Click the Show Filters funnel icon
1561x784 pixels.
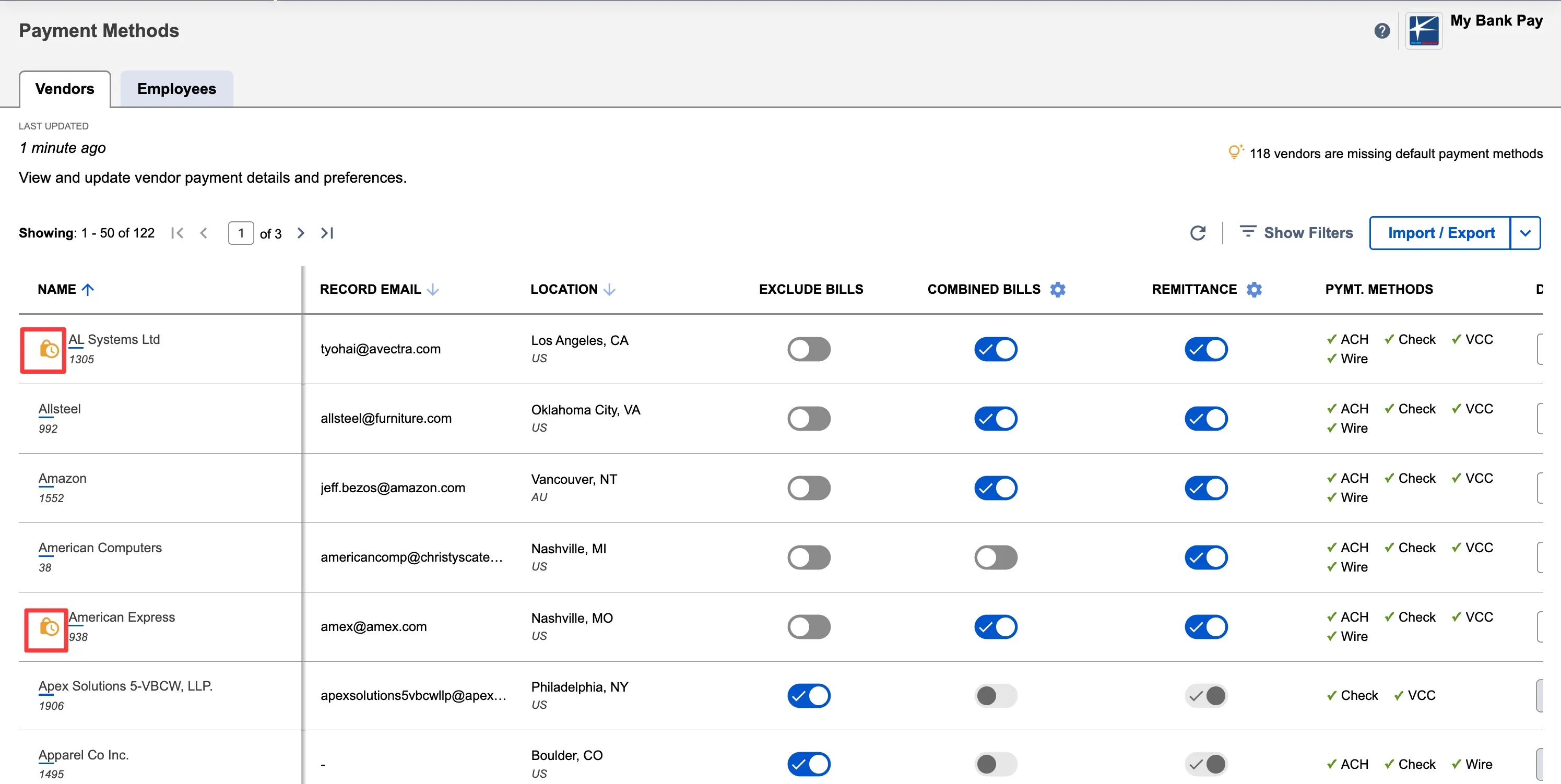1248,231
